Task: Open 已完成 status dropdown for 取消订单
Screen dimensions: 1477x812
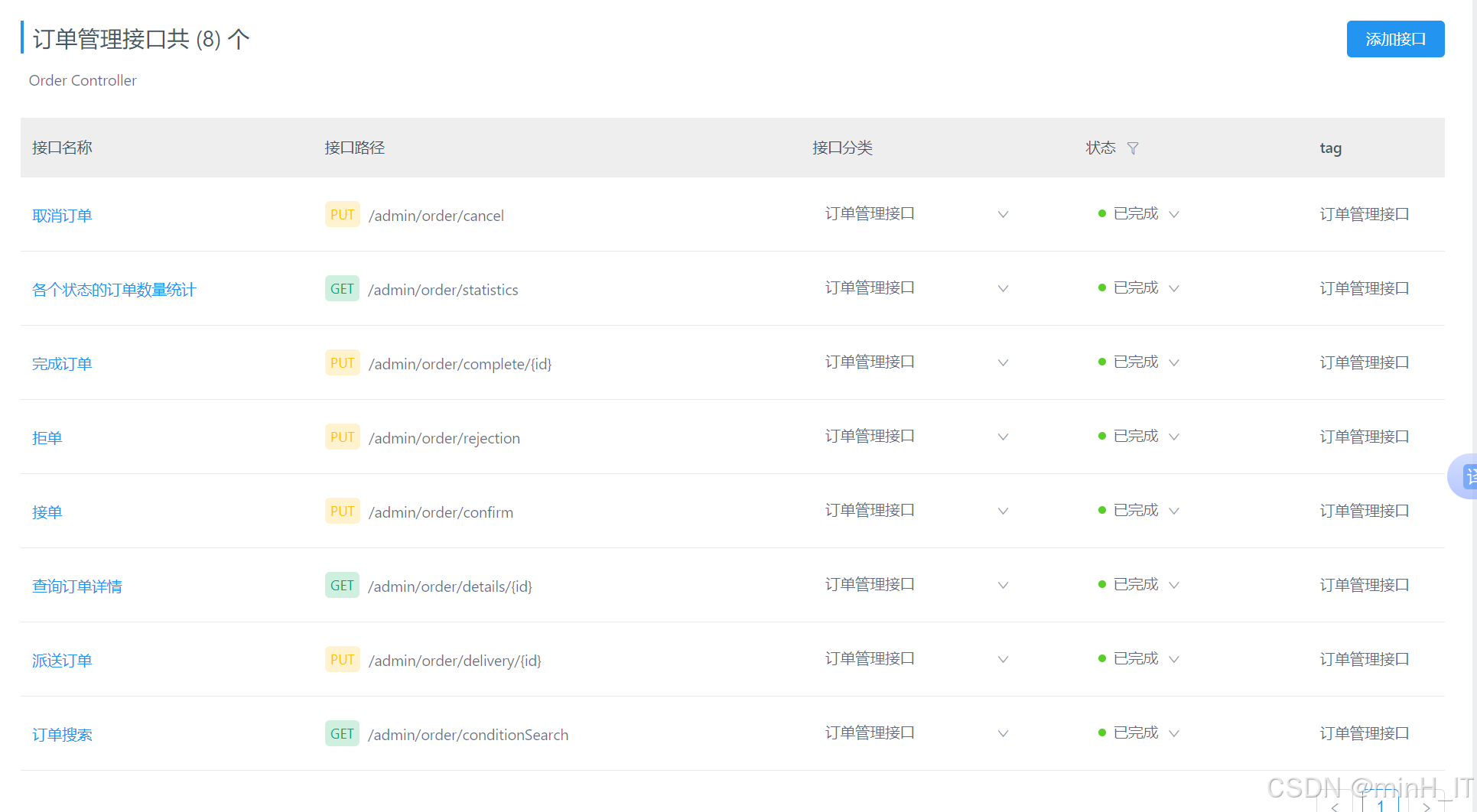Action: 1139,214
